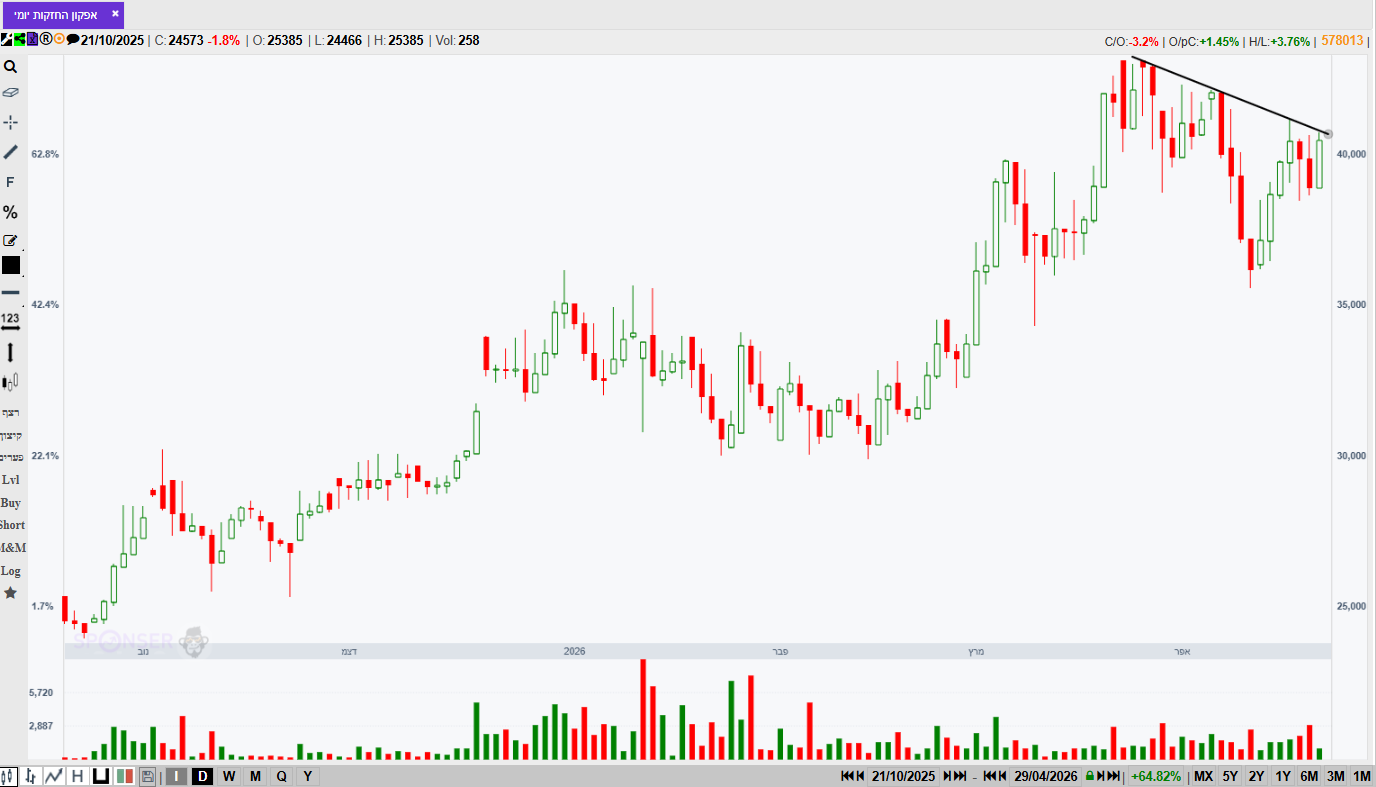The width and height of the screenshot is (1376, 787).
Task: Select the black U-shaped chart style
Action: (x=101, y=776)
